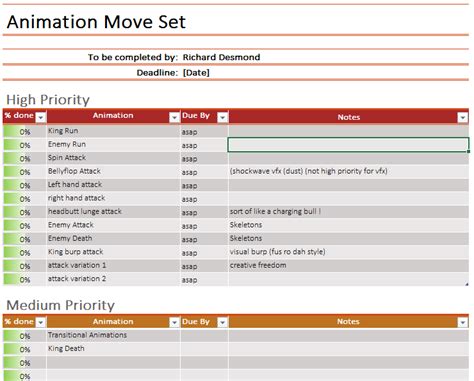
Task: Select the 'asap' due cell for King Run
Action: 204,132
